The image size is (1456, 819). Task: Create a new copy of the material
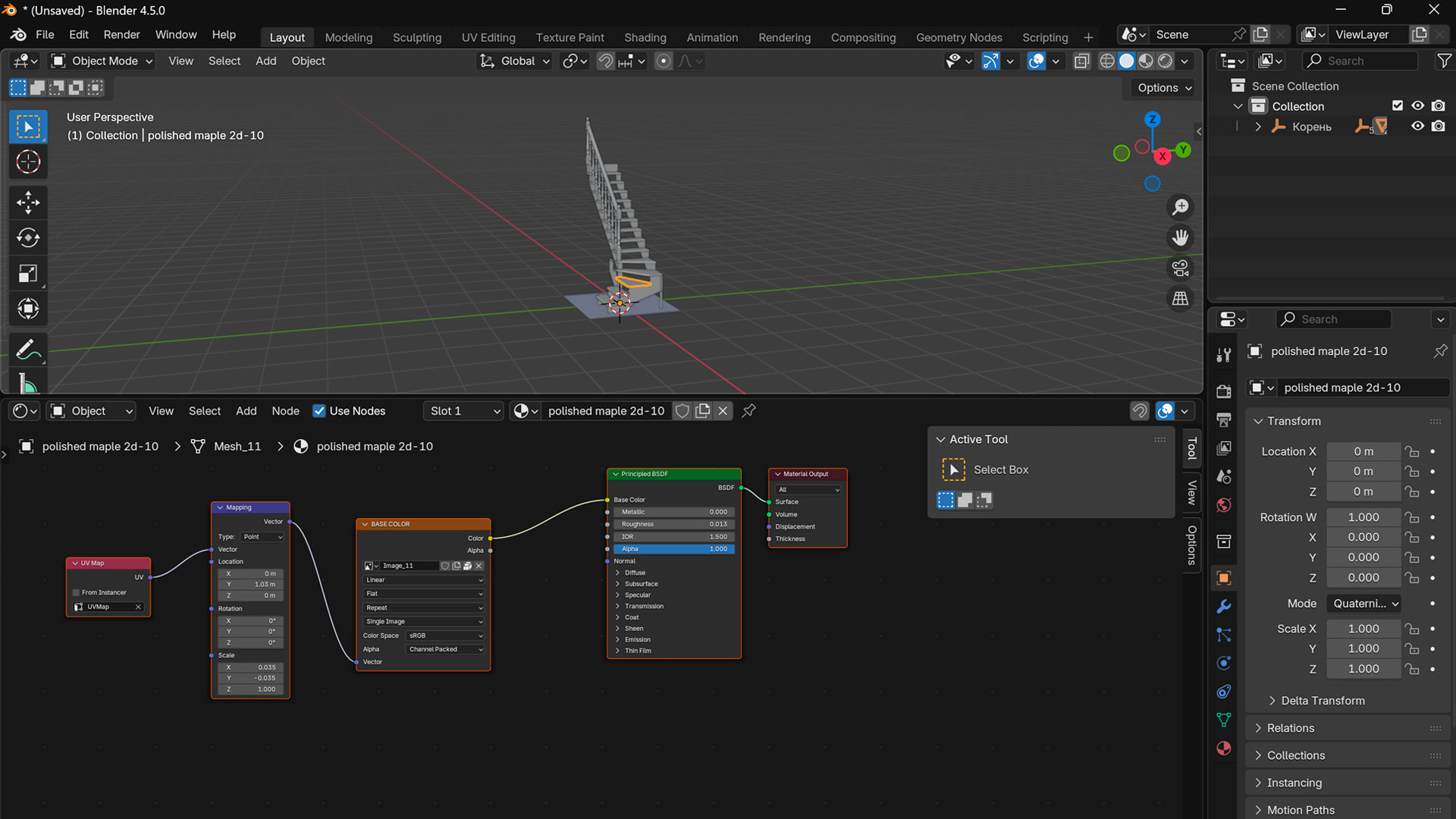pyautogui.click(x=703, y=410)
